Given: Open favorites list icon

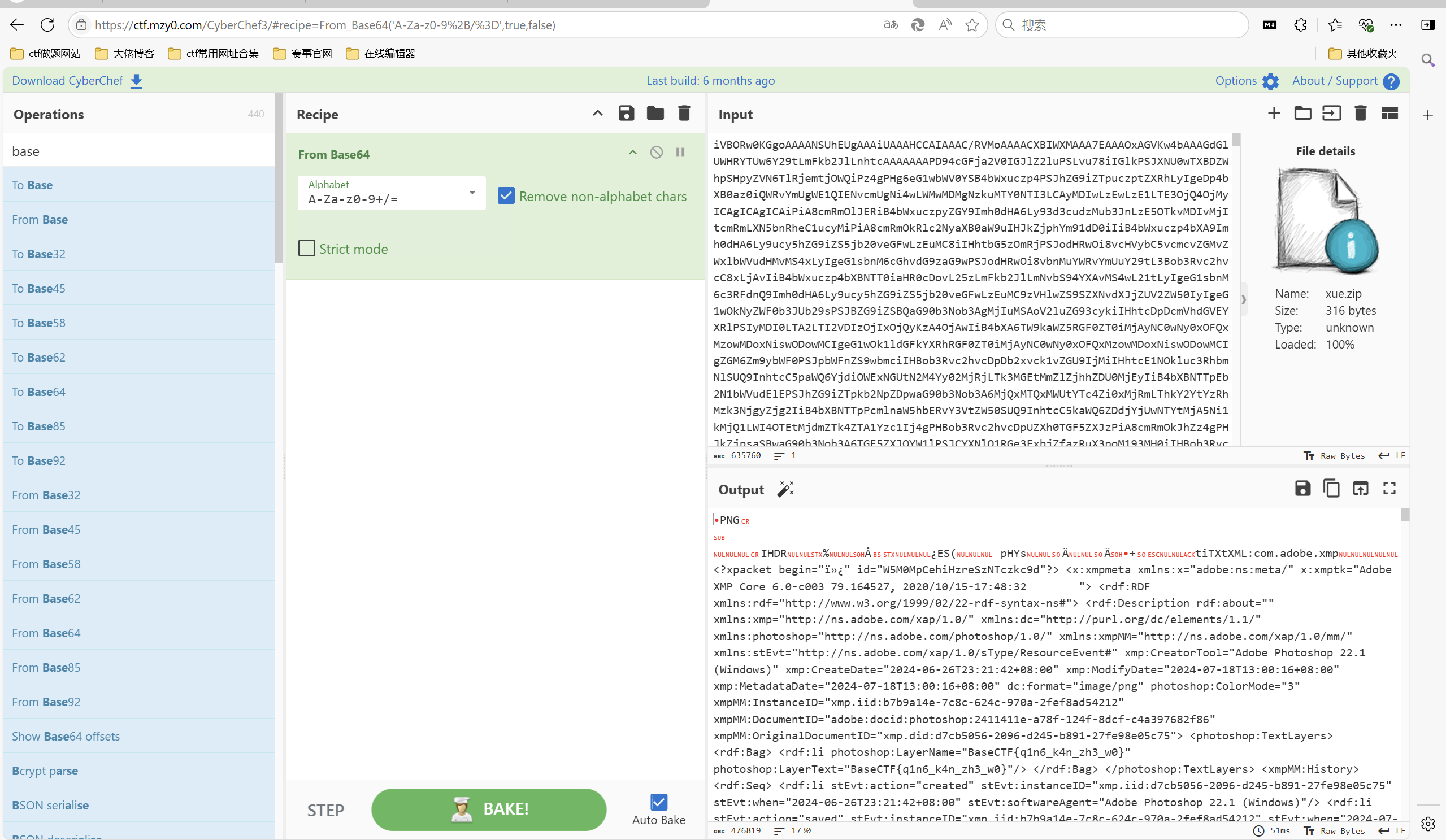Looking at the screenshot, I should [1335, 25].
